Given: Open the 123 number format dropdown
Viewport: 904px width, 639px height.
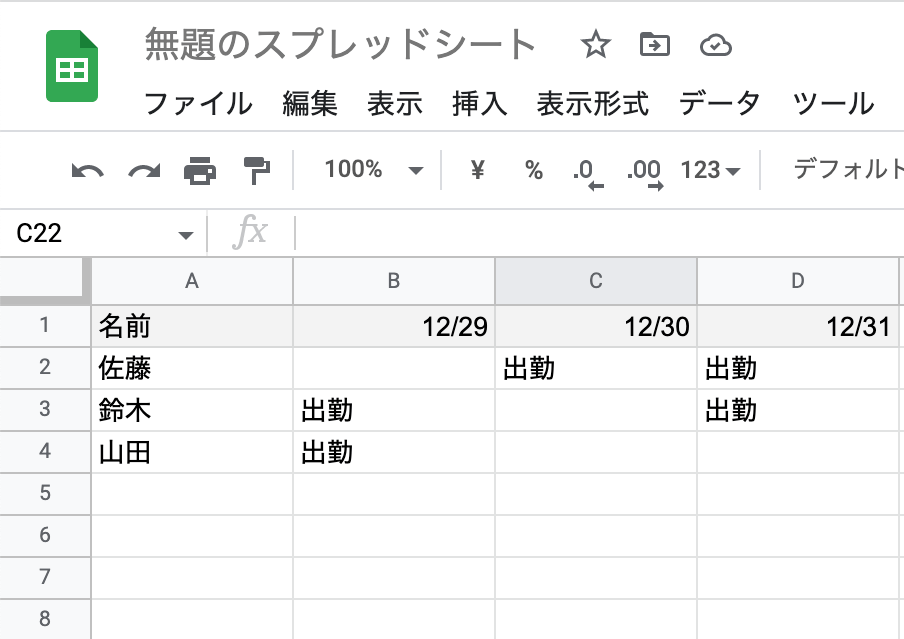Looking at the screenshot, I should (x=712, y=170).
